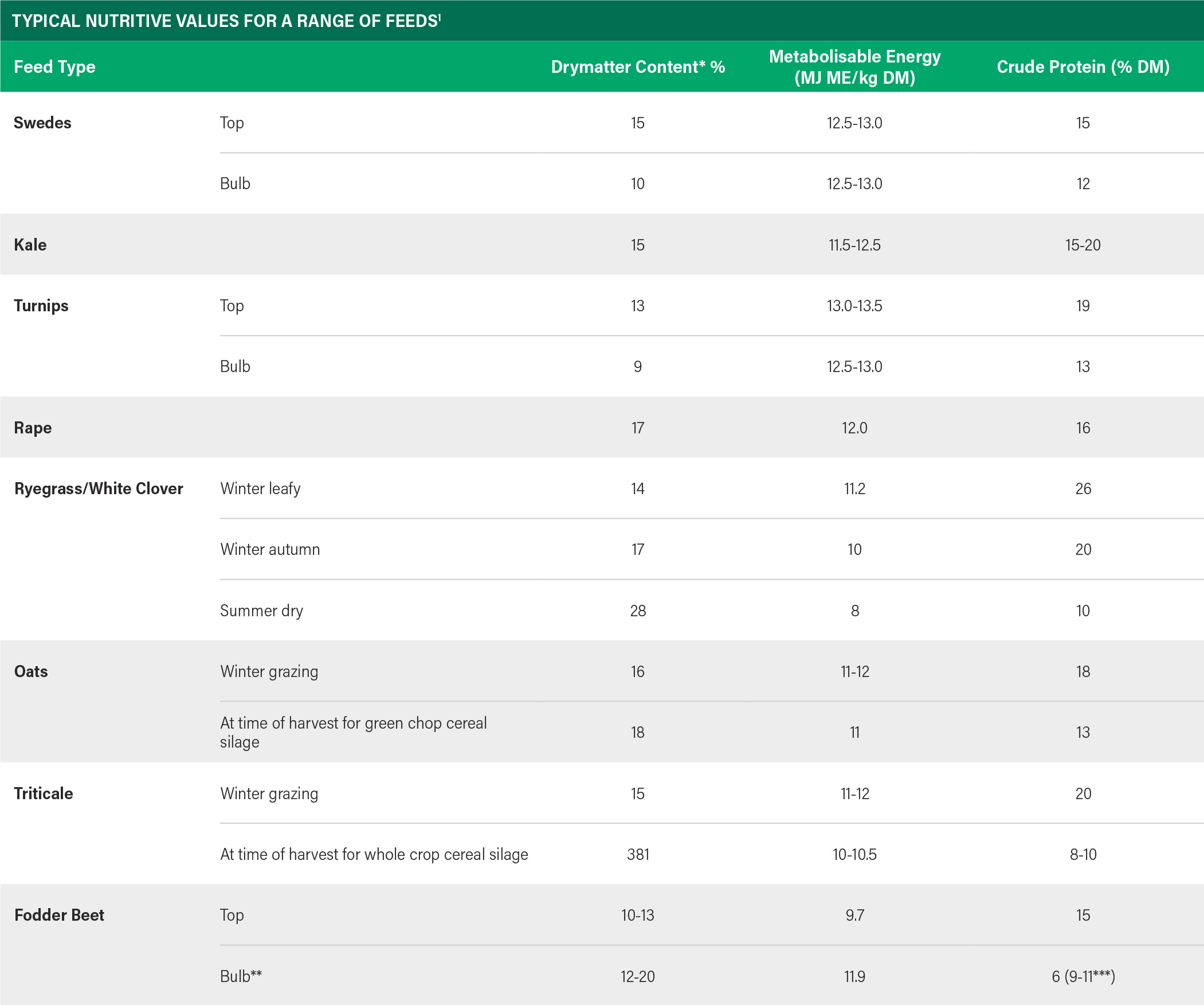The width and height of the screenshot is (1204, 1005).
Task: Click Fodder Beet Bulb energy value '11.9'
Action: (854, 976)
